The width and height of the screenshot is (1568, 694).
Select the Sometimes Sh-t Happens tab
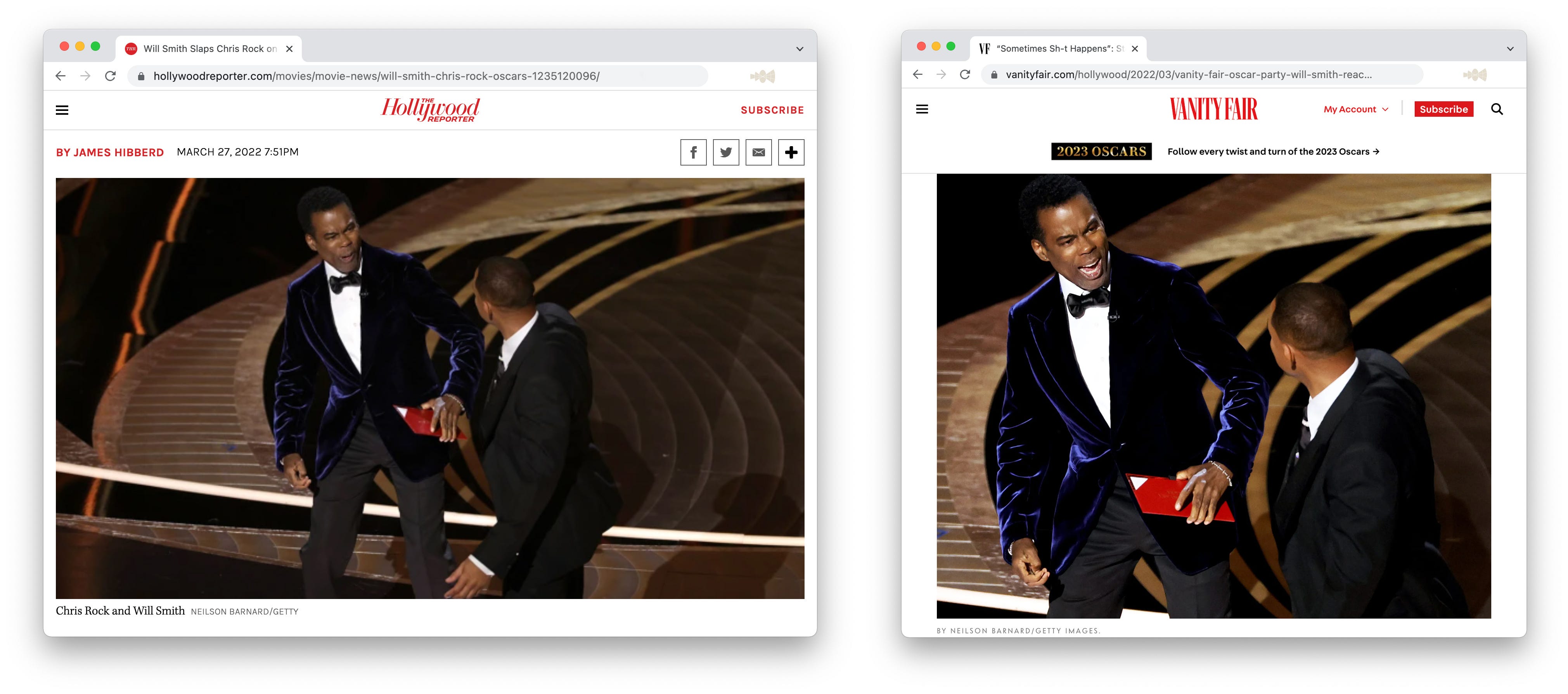(x=1058, y=49)
